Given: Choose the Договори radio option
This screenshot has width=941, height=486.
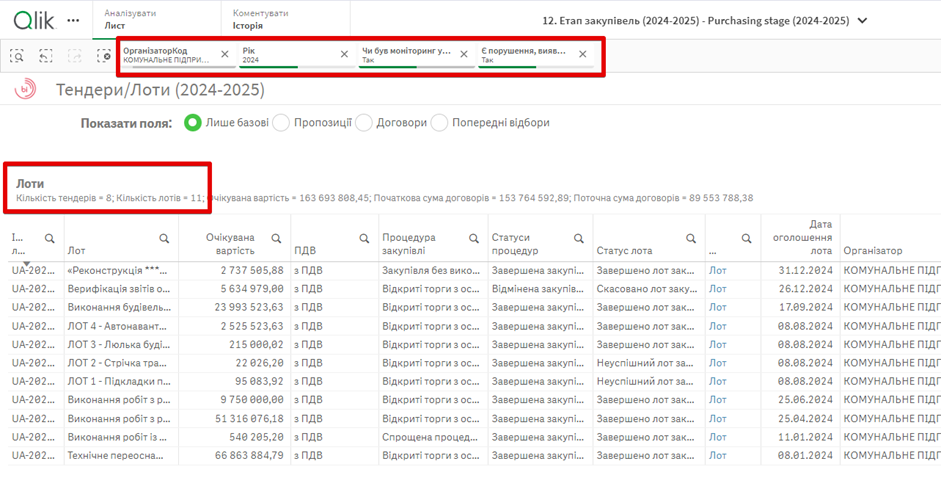Looking at the screenshot, I should (x=363, y=123).
